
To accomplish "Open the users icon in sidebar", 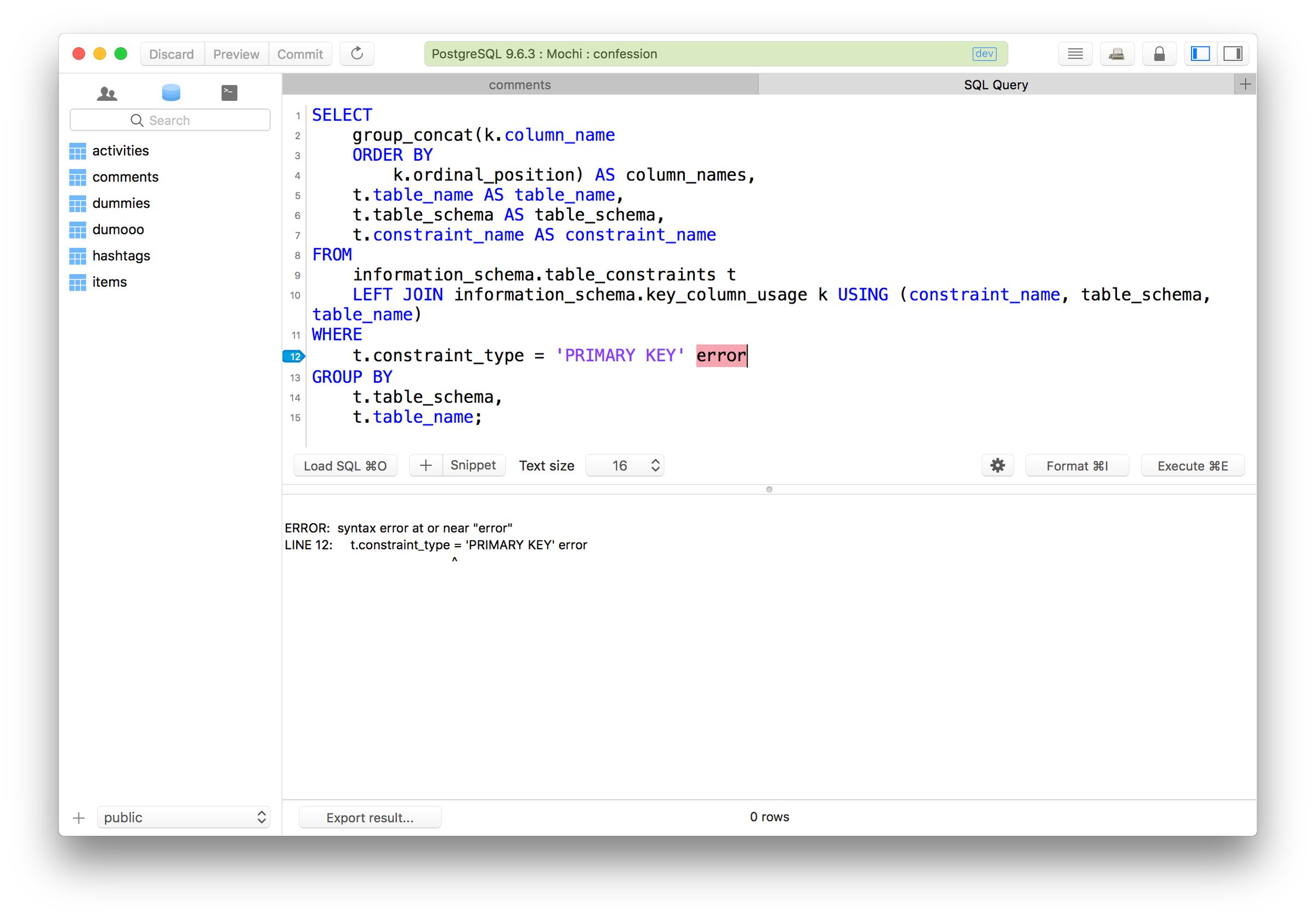I will tap(107, 93).
